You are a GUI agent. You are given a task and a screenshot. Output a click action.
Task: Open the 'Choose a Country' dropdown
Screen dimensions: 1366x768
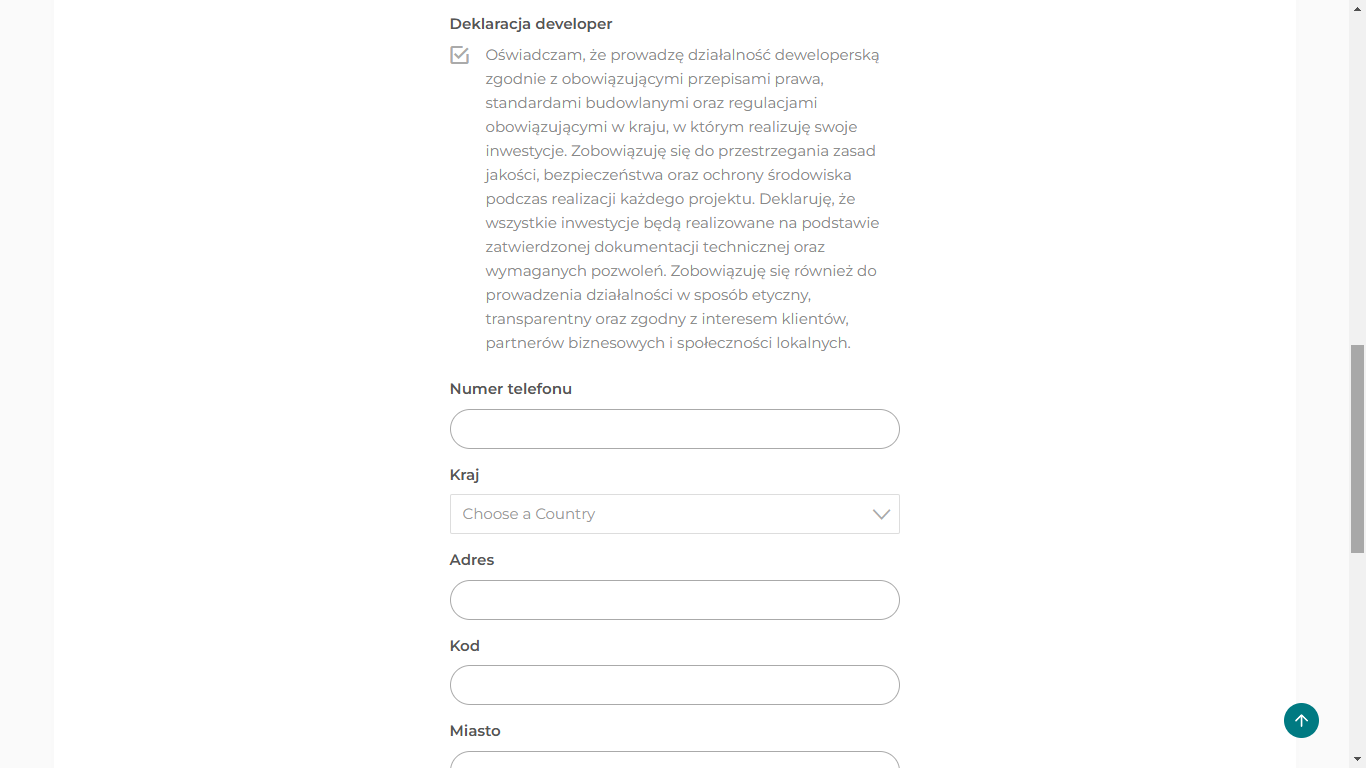coord(675,514)
